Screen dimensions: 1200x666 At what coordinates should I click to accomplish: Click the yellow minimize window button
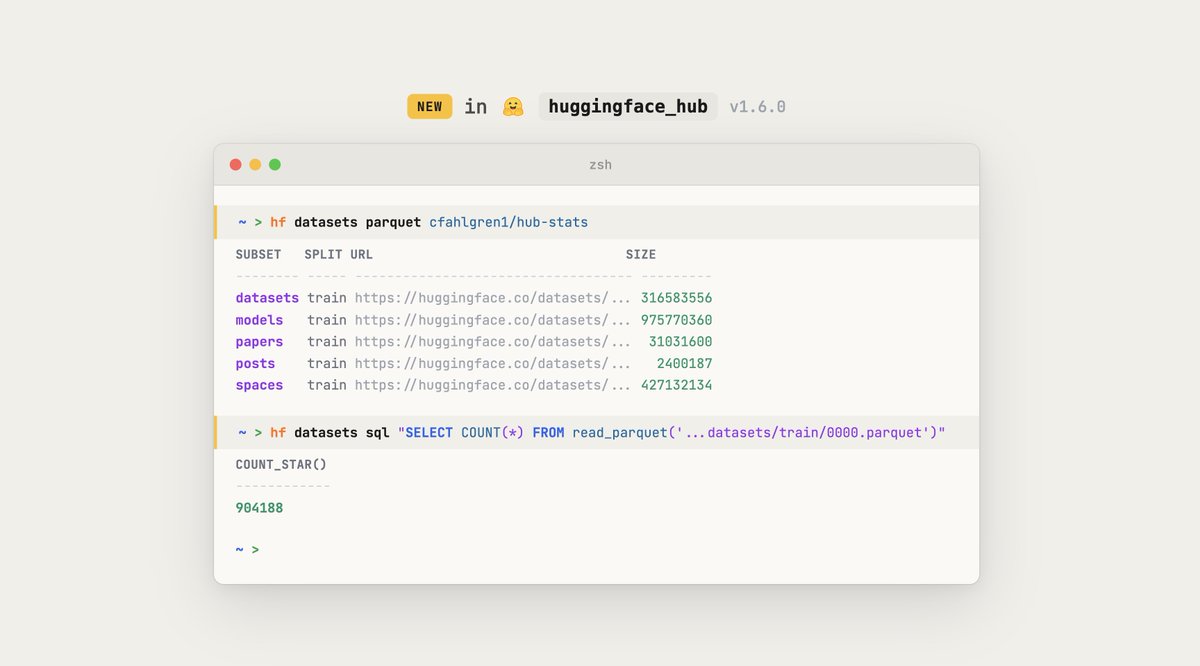click(x=255, y=165)
